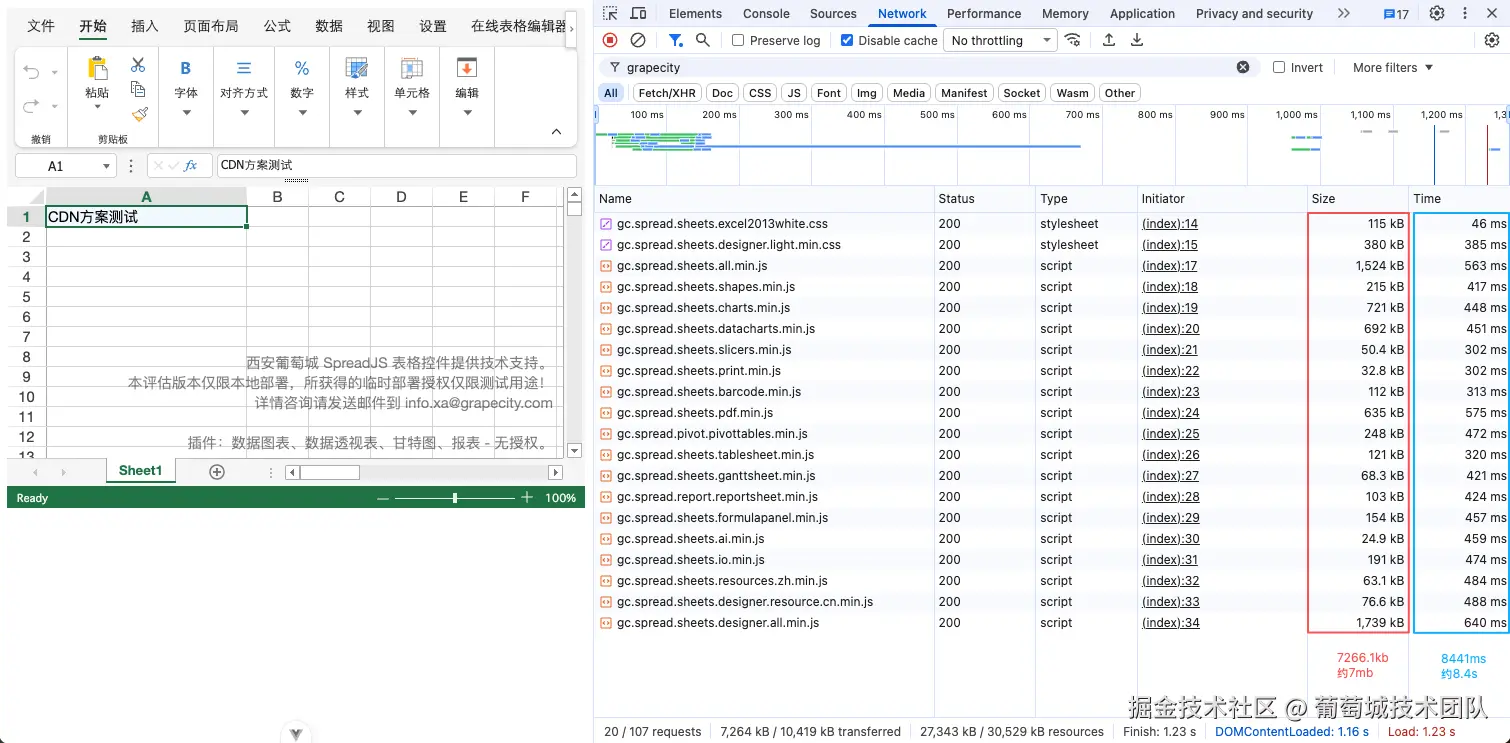Sort by the Status column header
This screenshot has height=743, width=1510.
click(984, 199)
